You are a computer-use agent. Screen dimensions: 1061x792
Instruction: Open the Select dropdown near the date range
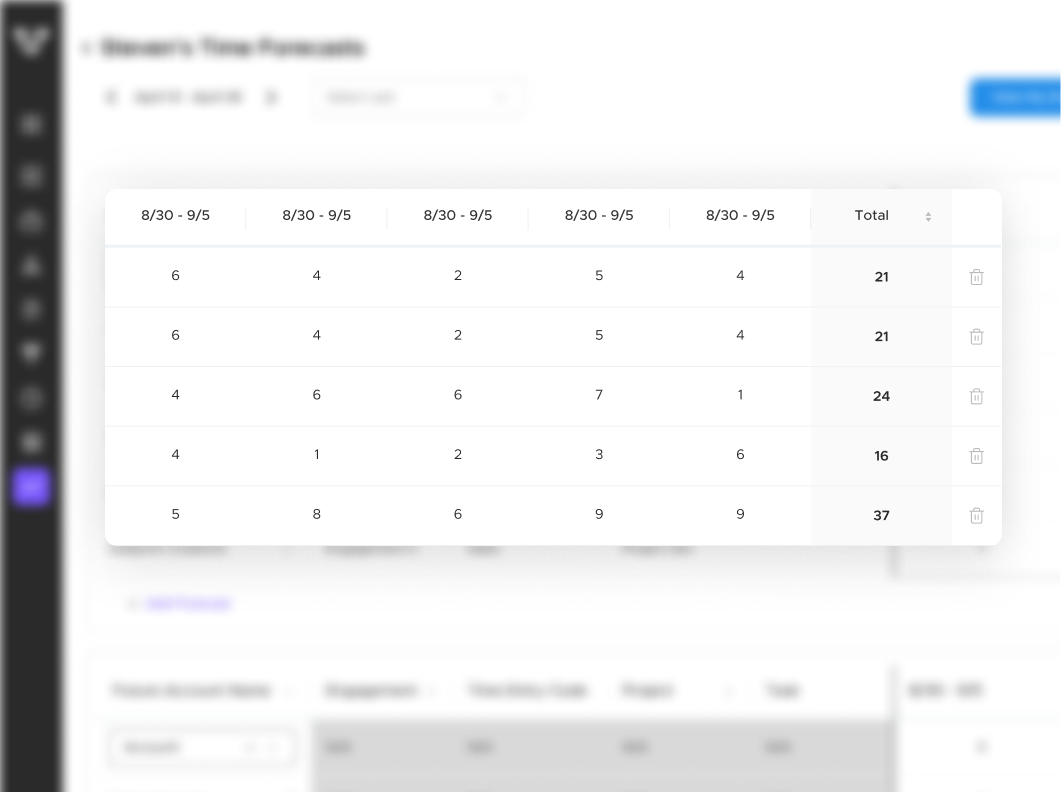click(x=417, y=97)
